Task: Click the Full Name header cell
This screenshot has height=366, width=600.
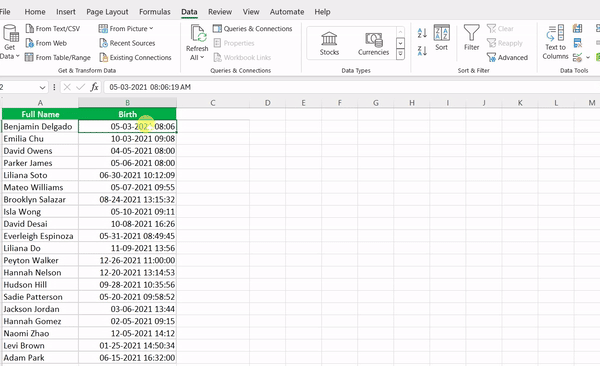Action: (x=40, y=114)
